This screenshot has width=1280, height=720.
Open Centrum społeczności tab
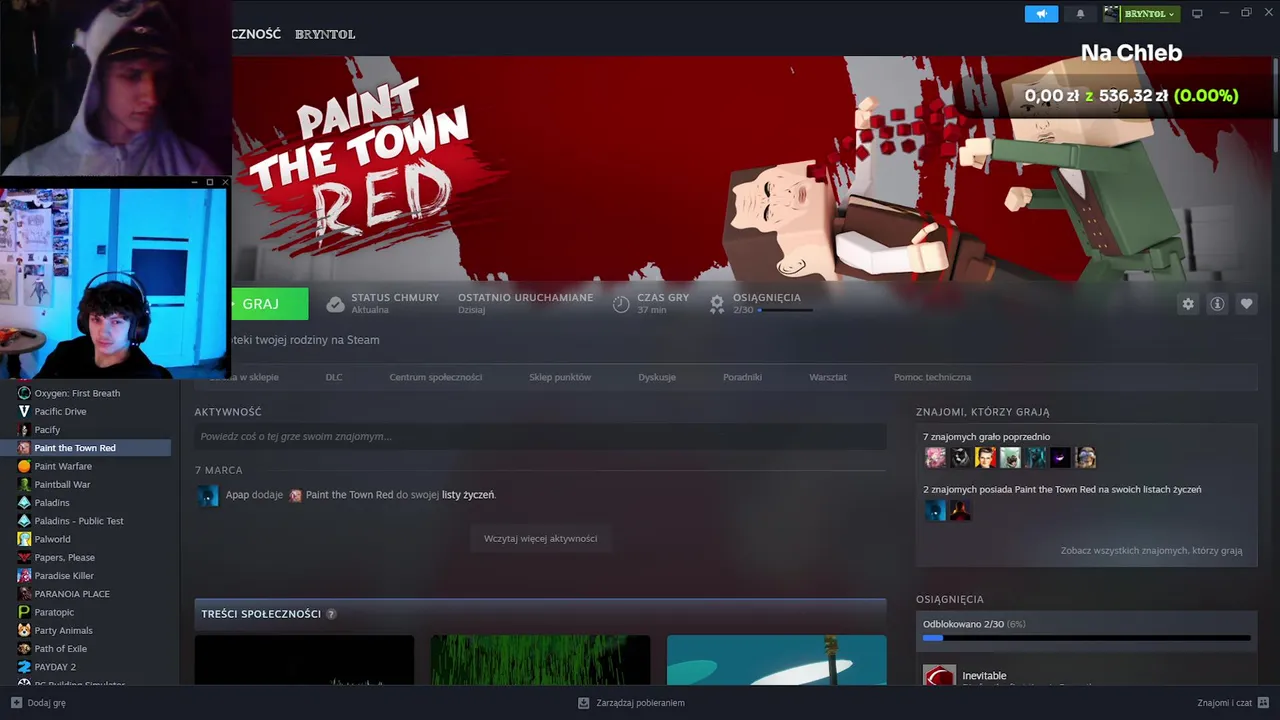point(436,377)
